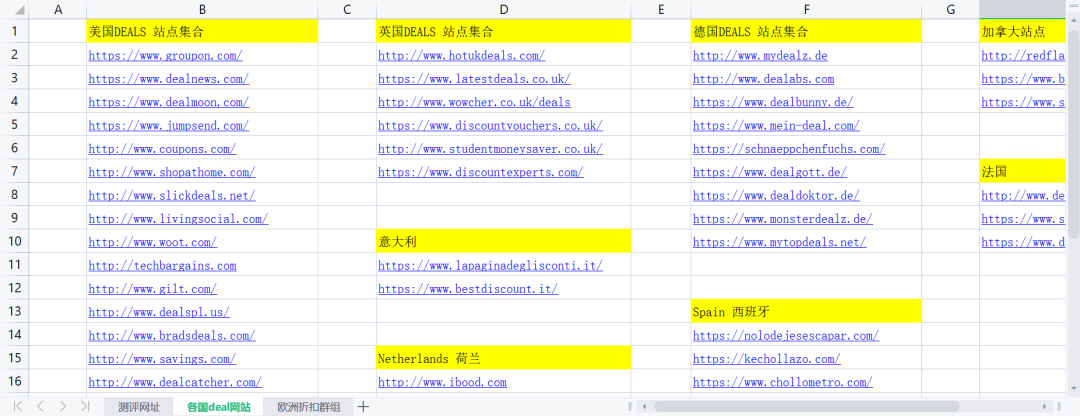Select the 各国deal网站 sheet tab
The width and height of the screenshot is (1080, 416).
point(218,406)
